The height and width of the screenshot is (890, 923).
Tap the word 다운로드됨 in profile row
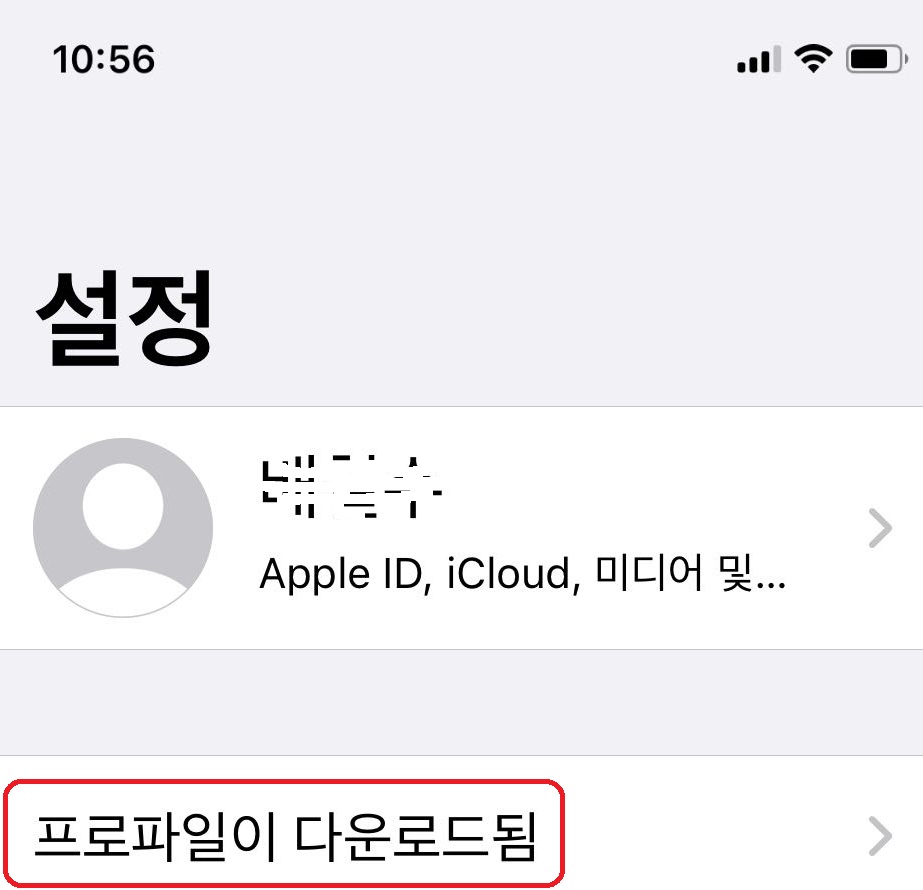(416, 836)
